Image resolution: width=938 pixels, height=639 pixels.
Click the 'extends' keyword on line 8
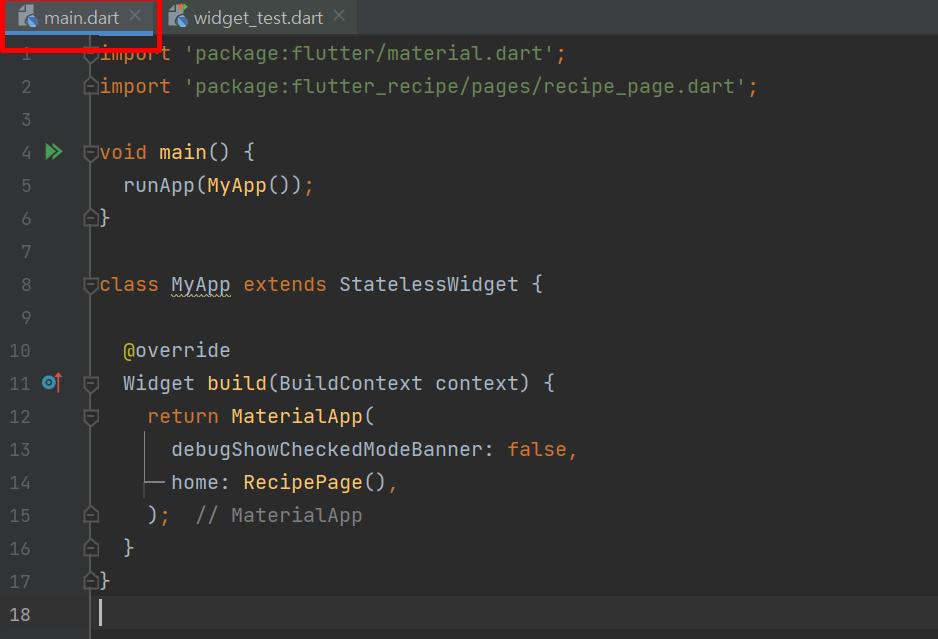pyautogui.click(x=285, y=284)
